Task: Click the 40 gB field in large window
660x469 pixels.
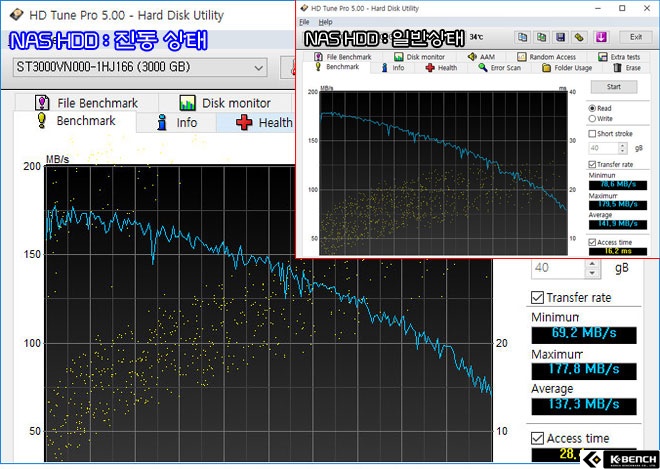Action: click(559, 268)
